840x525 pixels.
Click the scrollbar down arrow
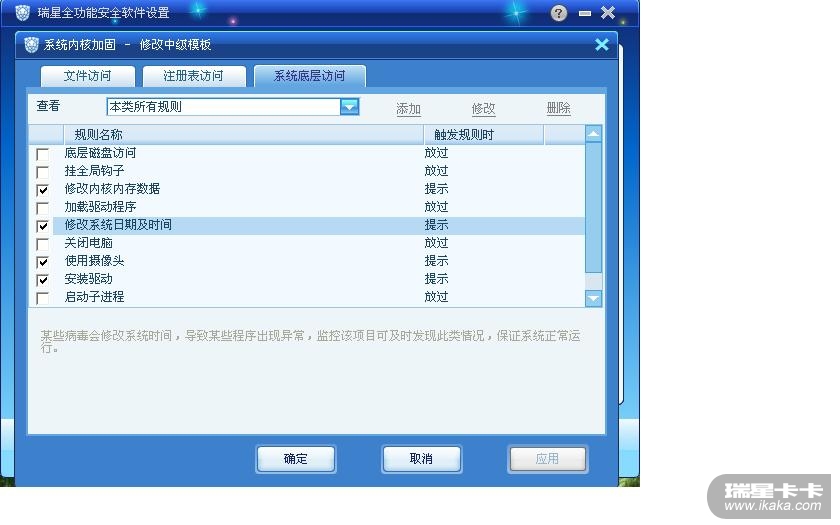593,298
